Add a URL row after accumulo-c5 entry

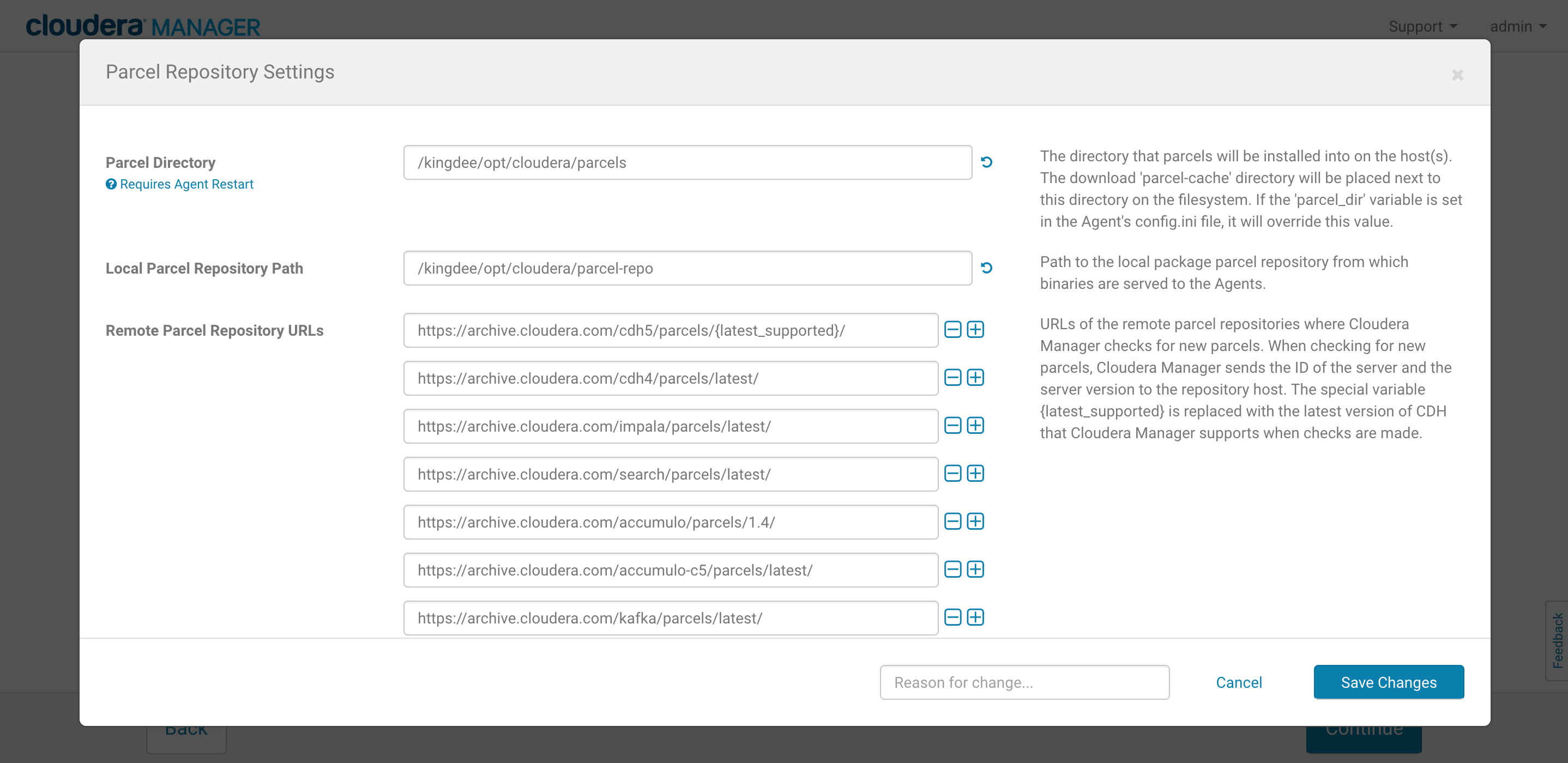[x=975, y=570]
